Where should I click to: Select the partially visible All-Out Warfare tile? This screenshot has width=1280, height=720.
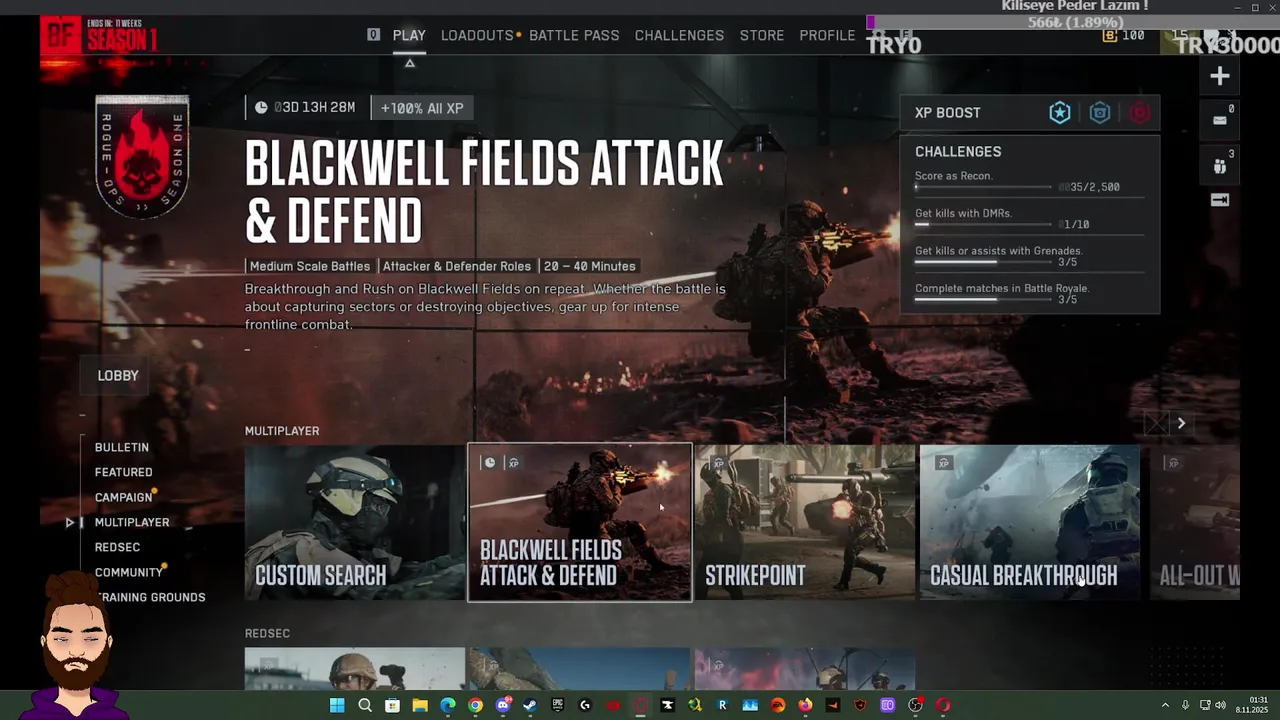1195,522
